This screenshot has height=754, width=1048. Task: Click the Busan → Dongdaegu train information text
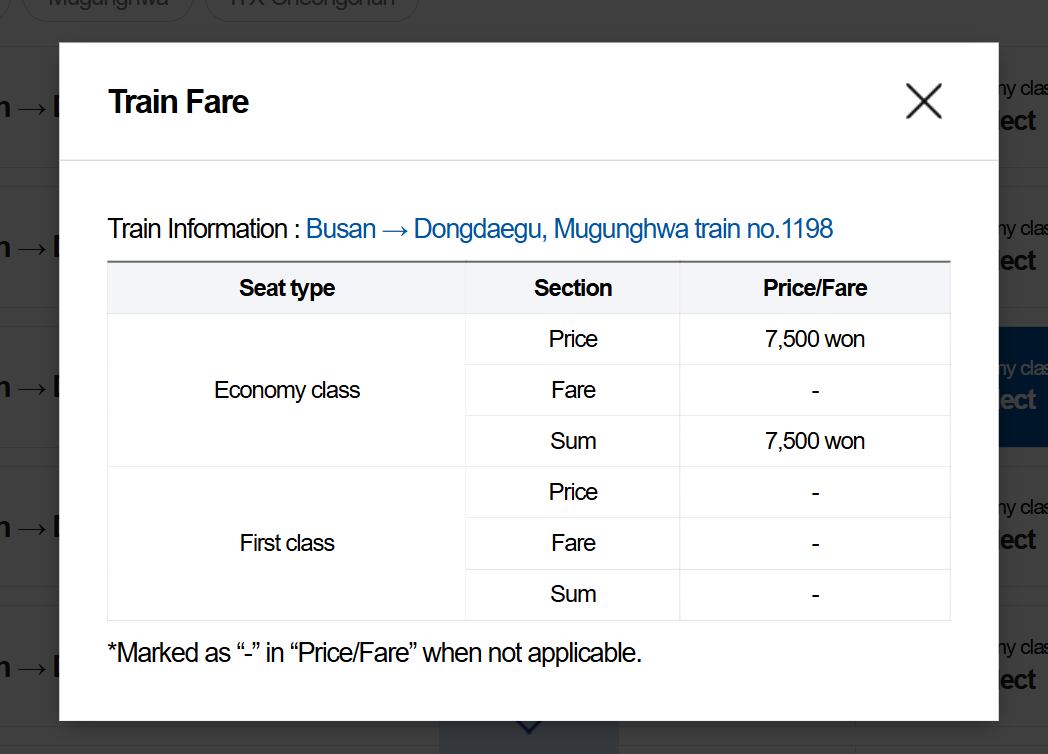tap(569, 229)
